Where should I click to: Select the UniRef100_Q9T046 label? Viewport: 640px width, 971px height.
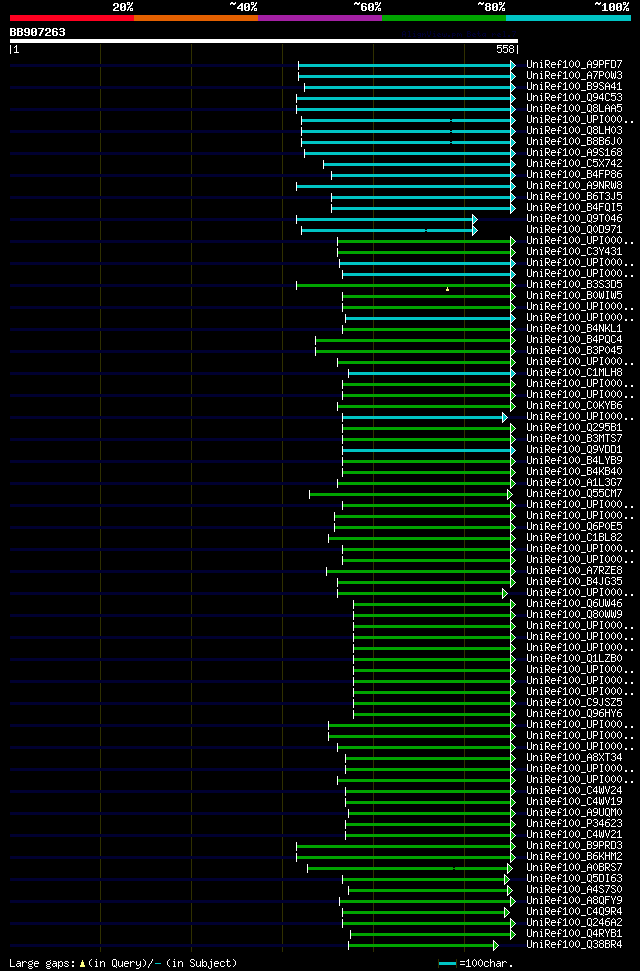click(574, 219)
